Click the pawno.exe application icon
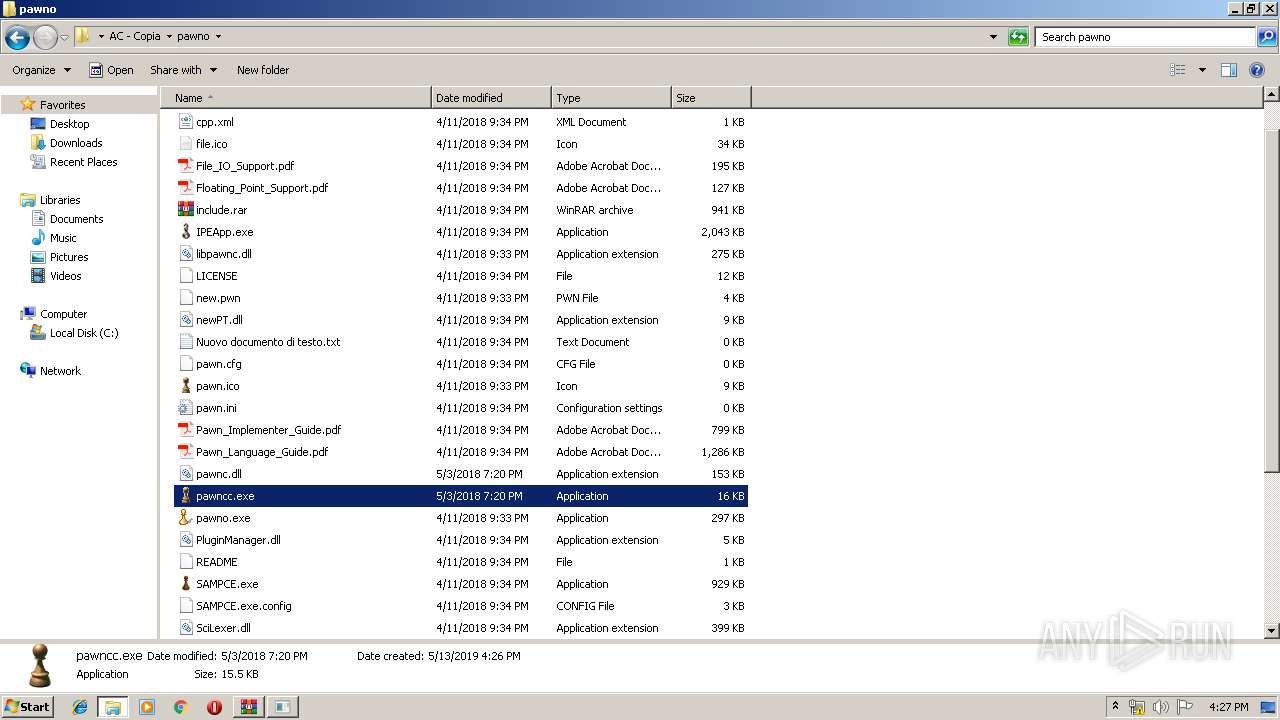Viewport: 1280px width, 720px height. click(185, 518)
